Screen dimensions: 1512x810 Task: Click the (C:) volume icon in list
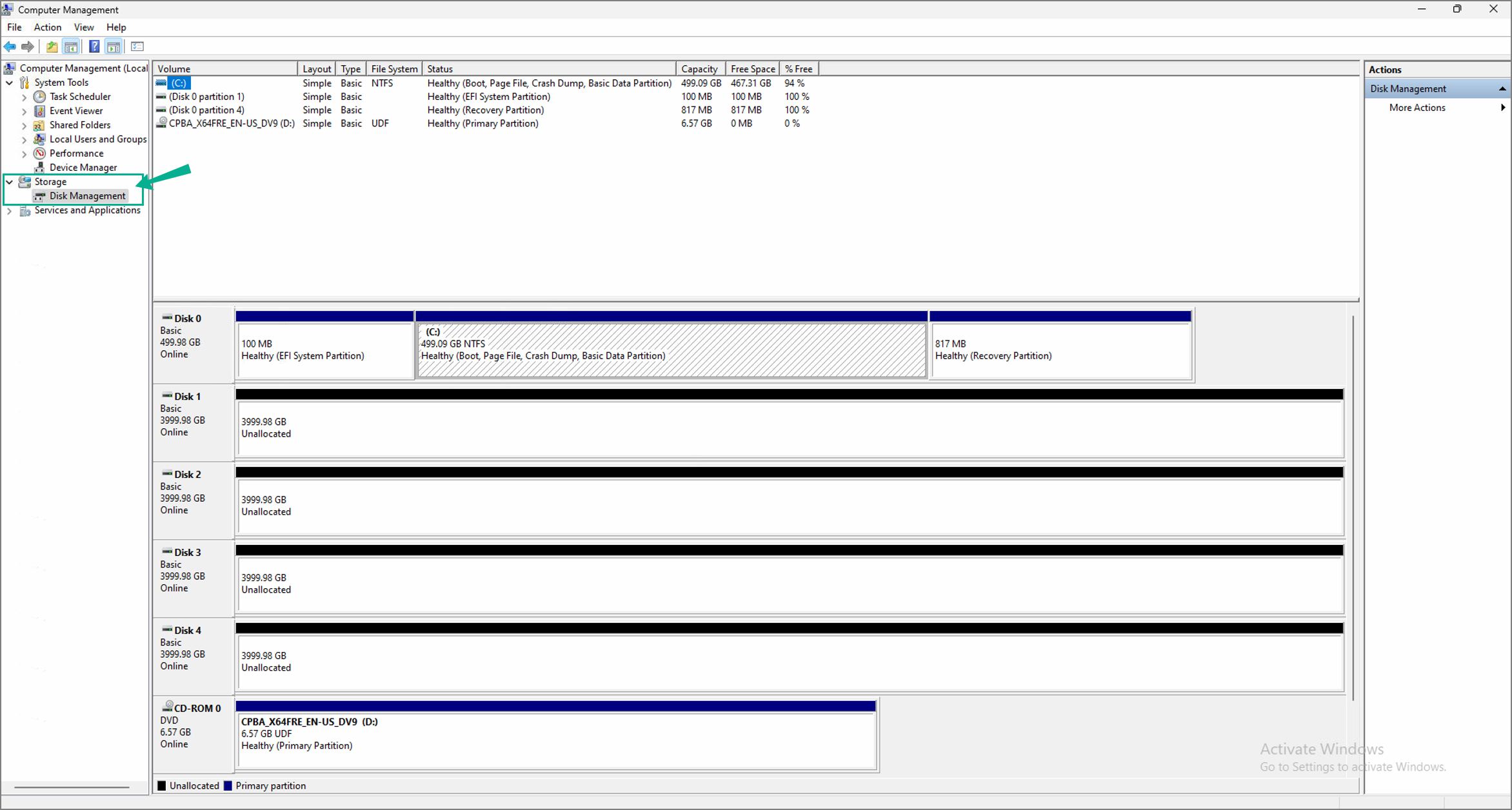(161, 83)
